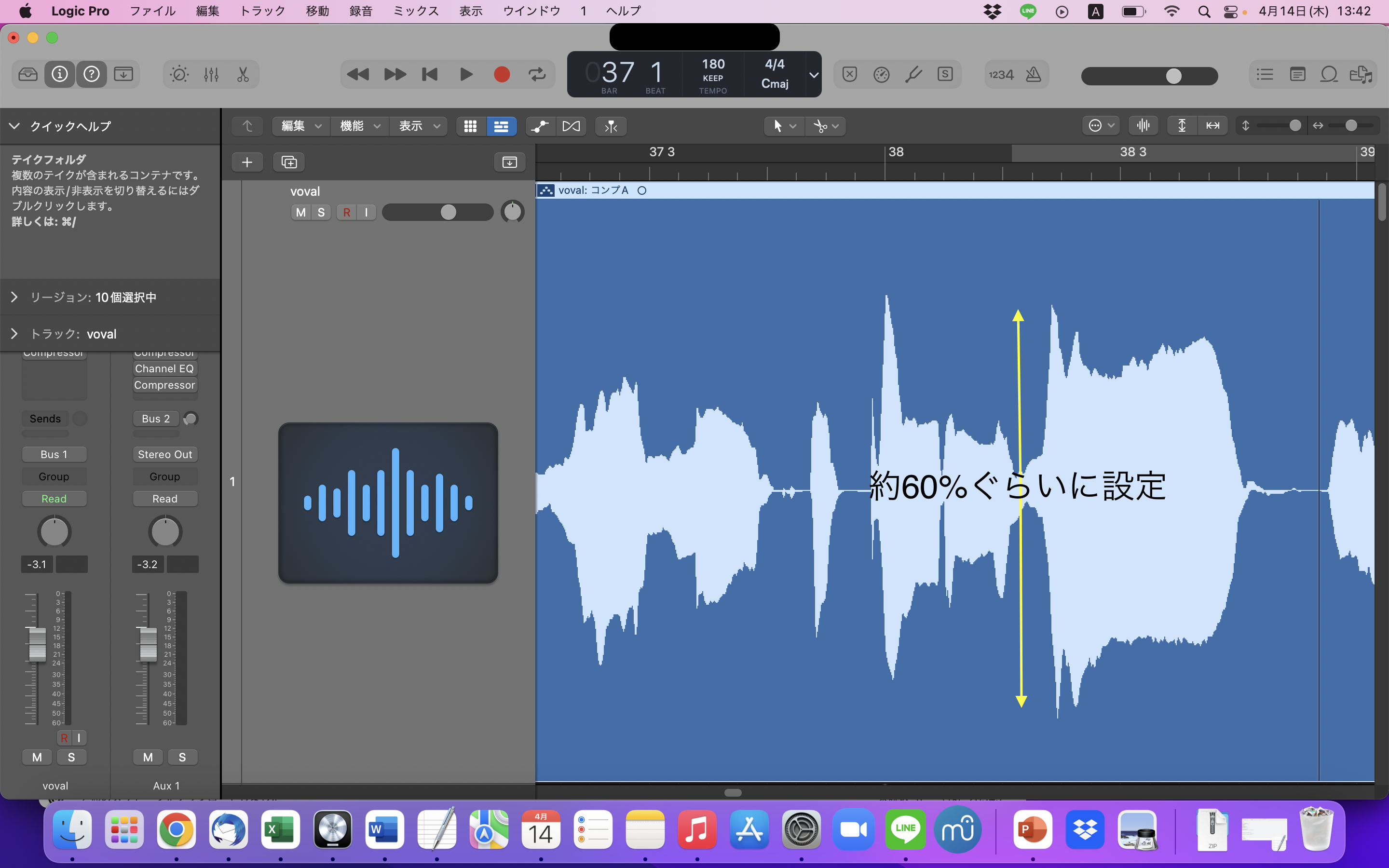Click the Duplicate track button
Screen dimensions: 1389x868
[289, 163]
